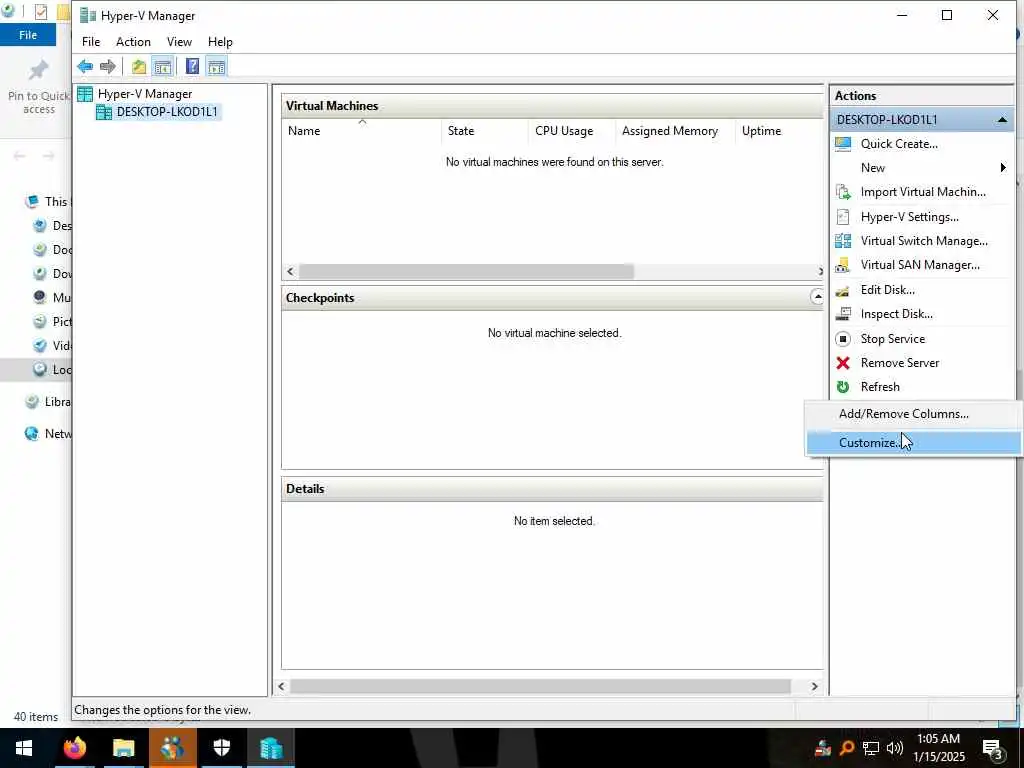This screenshot has width=1024, height=768.
Task: Open the File menu in Hyper-V Manager
Action: (x=91, y=42)
